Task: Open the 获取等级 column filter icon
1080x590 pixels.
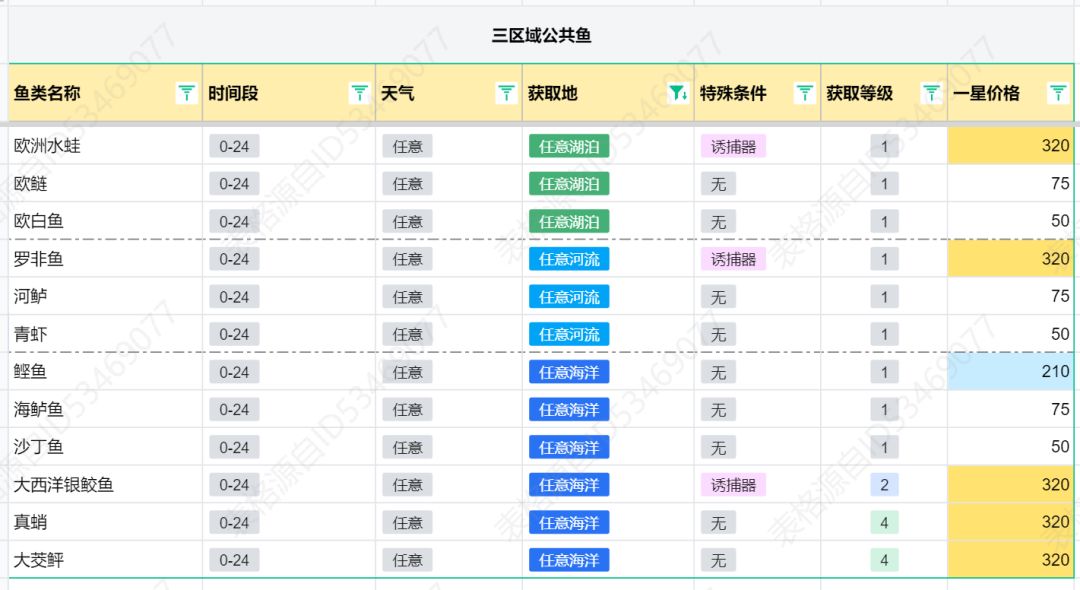Action: (932, 93)
